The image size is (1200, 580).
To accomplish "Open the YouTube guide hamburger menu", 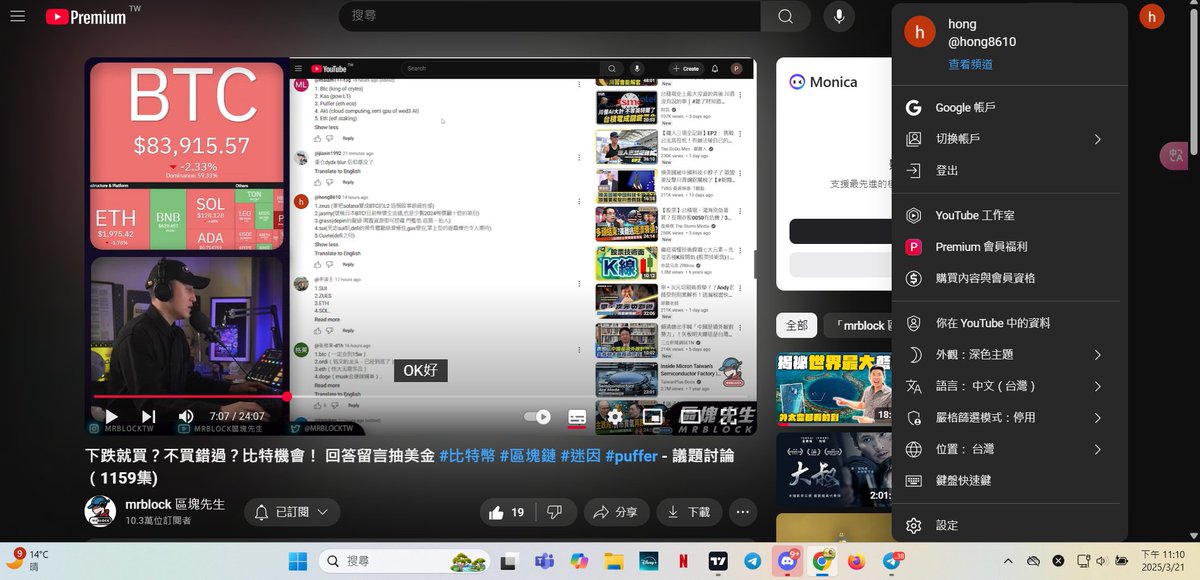I will pos(17,16).
